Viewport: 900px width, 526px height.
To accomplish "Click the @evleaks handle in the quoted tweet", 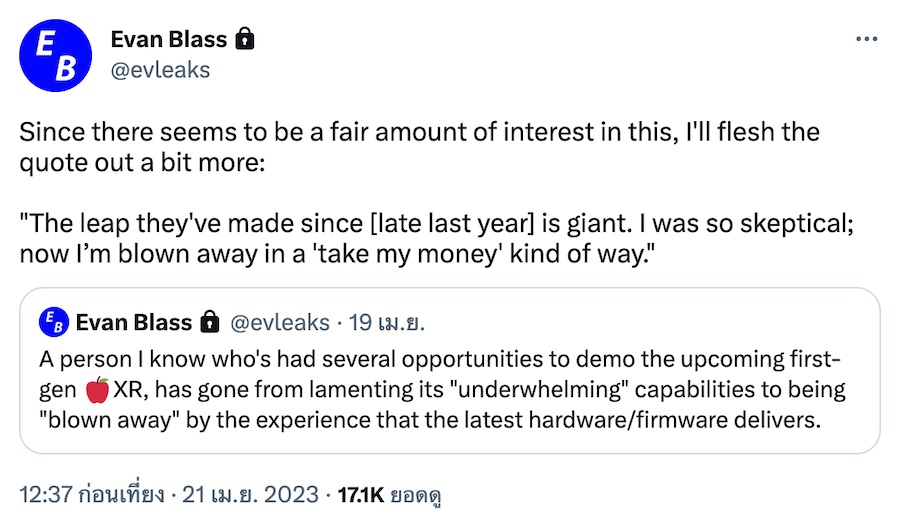I will click(x=280, y=322).
